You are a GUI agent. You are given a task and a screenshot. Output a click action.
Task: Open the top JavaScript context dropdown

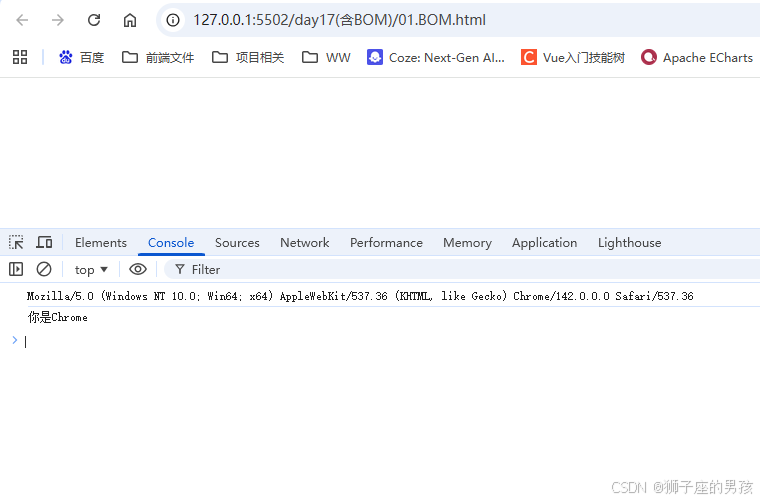pyautogui.click(x=91, y=269)
